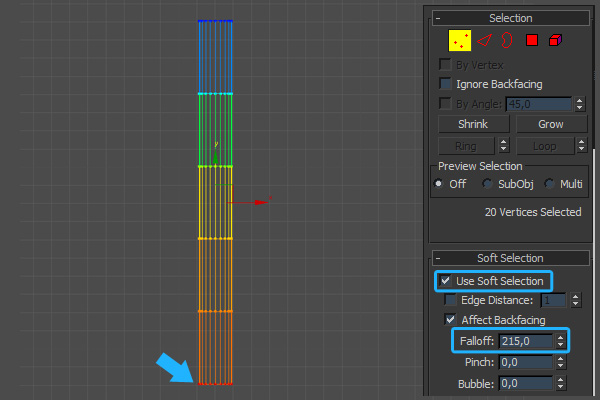600x400 pixels.
Task: Enable Ignore Backfacing checkbox
Action: pos(446,83)
